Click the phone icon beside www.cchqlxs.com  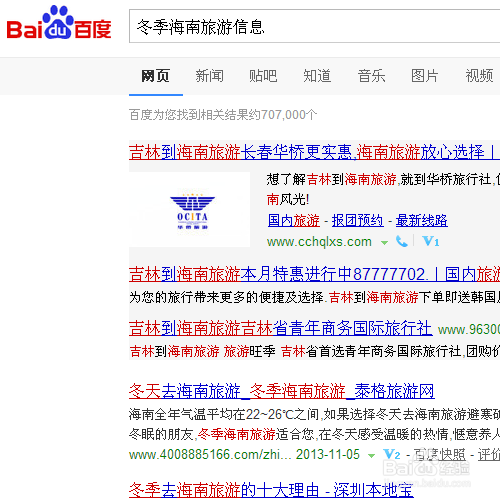pyautogui.click(x=402, y=241)
